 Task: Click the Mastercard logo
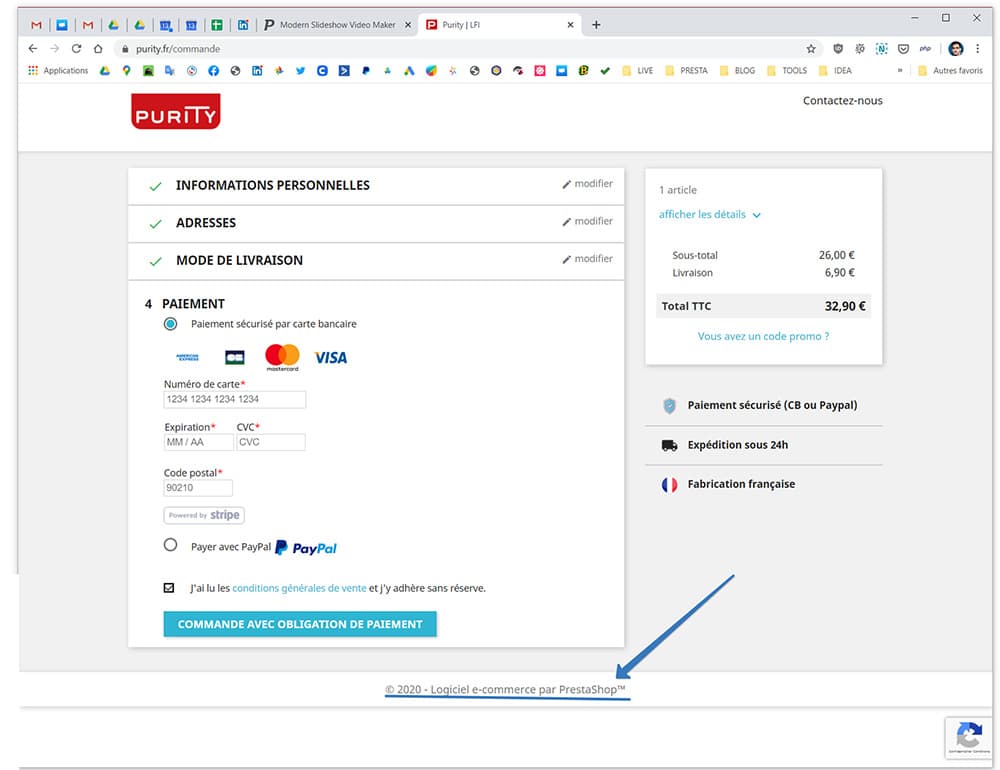coord(282,357)
